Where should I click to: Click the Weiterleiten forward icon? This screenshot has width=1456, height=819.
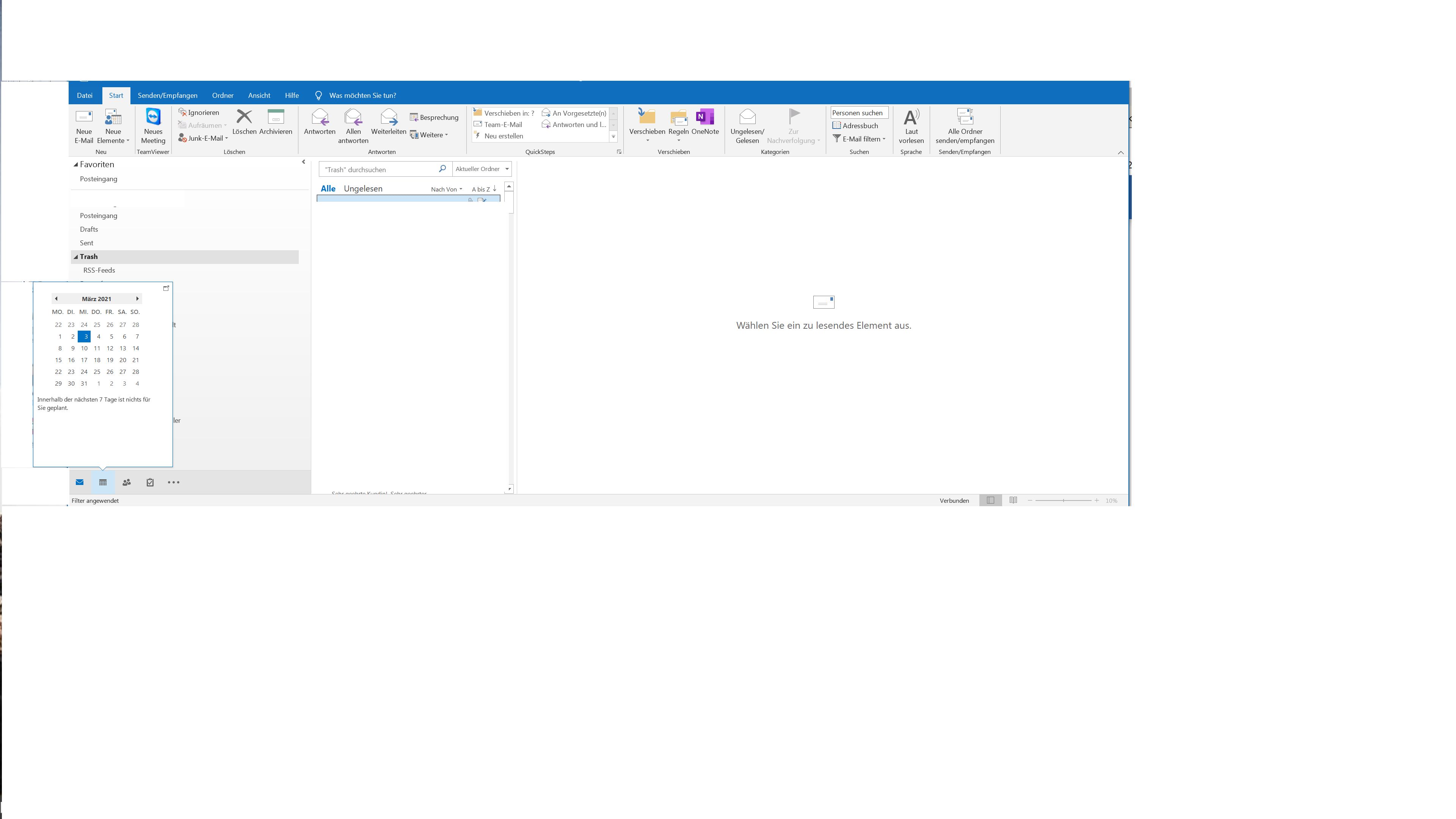click(388, 118)
